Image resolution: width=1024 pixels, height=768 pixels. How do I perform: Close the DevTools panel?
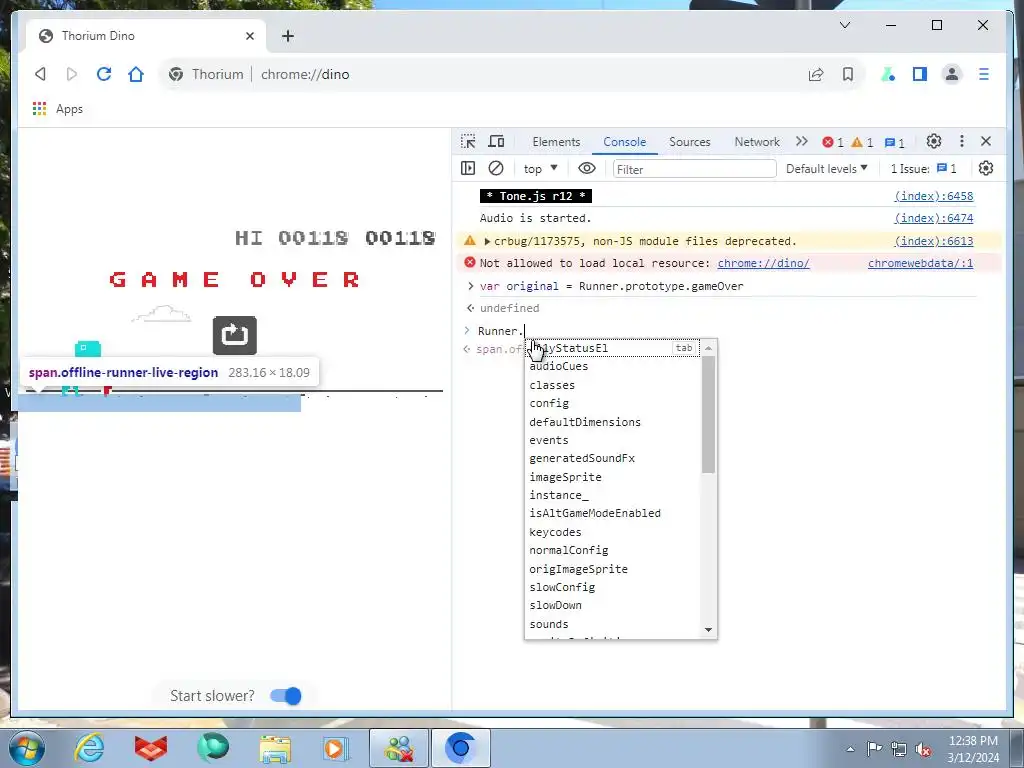point(986,141)
